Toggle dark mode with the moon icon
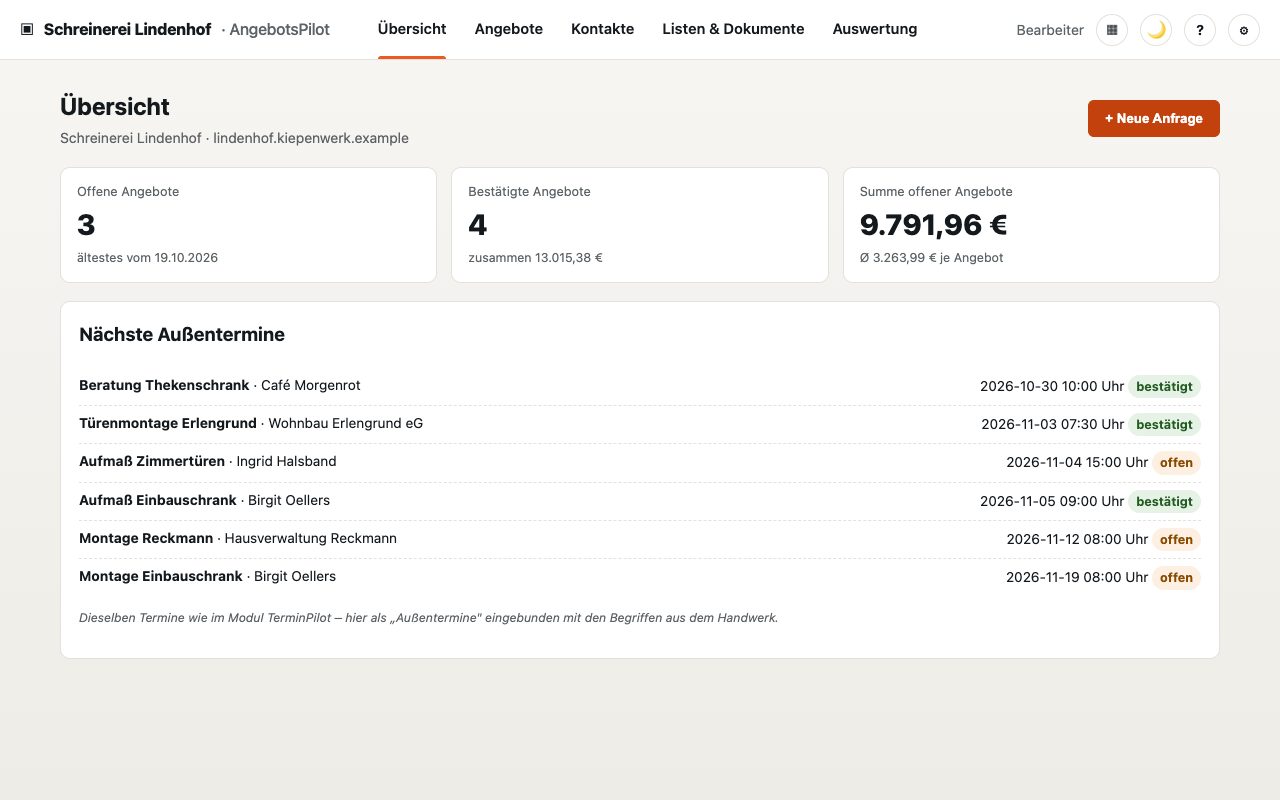 (1156, 30)
